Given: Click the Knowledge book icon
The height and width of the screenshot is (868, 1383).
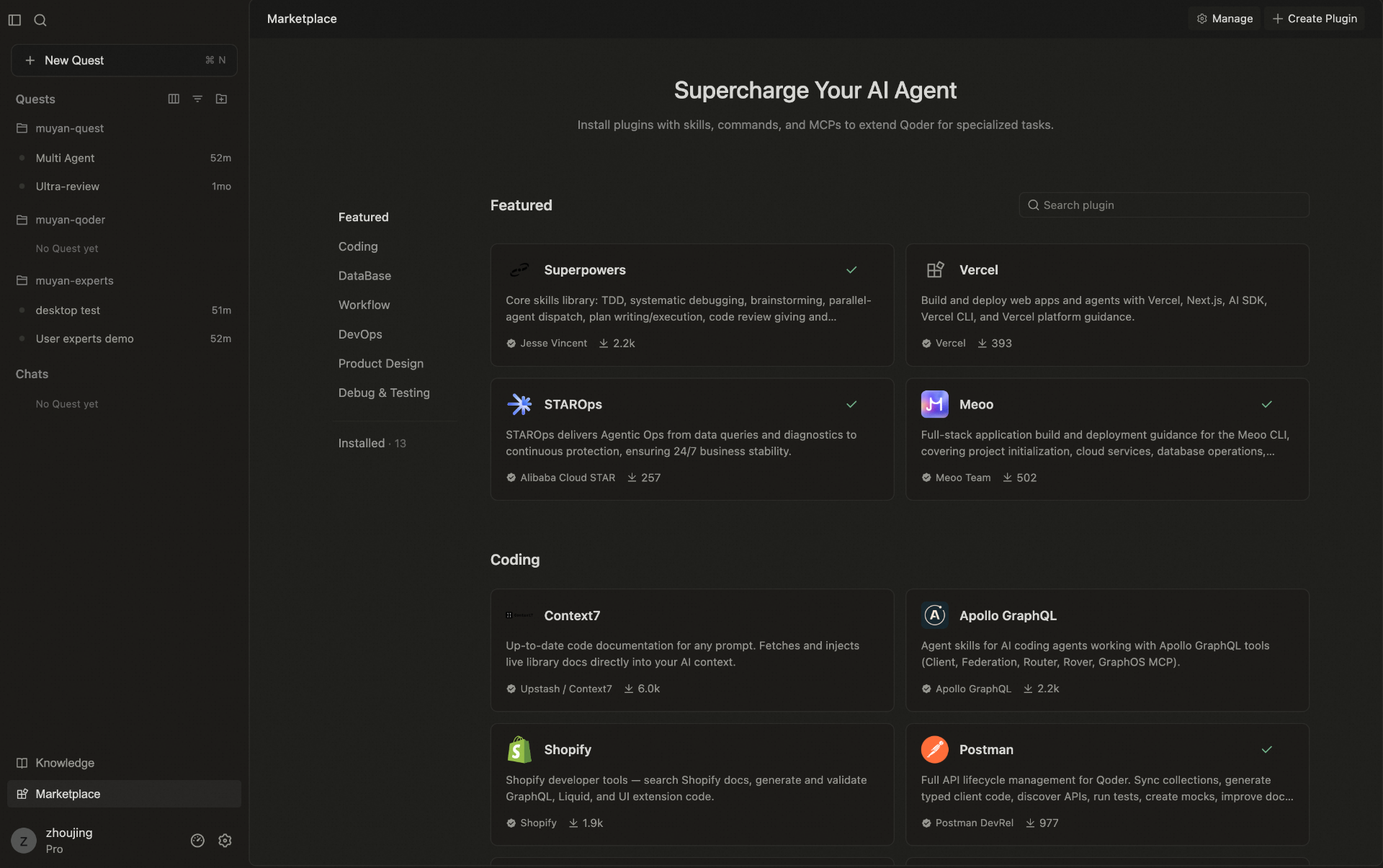Looking at the screenshot, I should tap(22, 763).
